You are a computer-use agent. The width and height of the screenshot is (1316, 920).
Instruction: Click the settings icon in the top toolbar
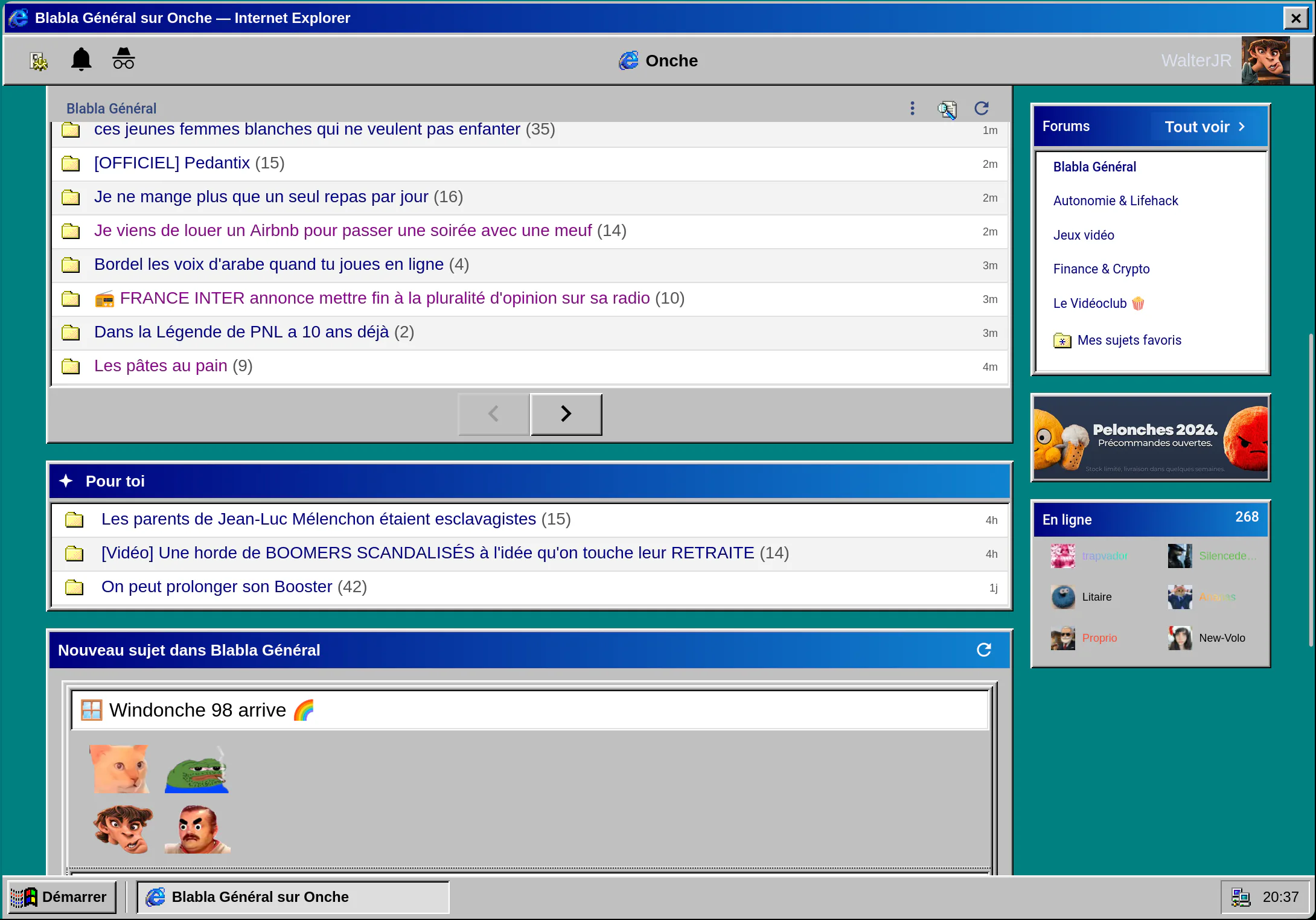click(39, 60)
